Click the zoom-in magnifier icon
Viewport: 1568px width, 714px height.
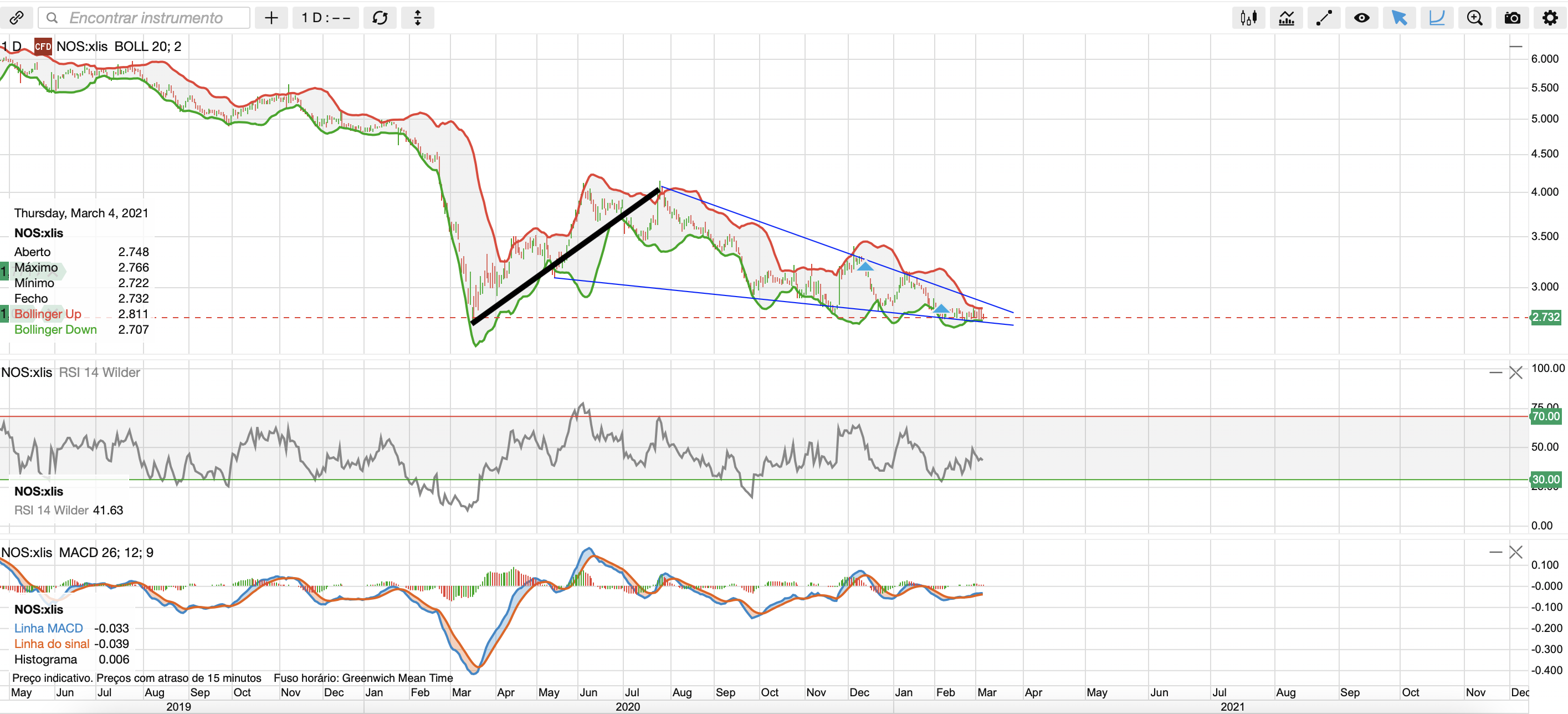1474,18
